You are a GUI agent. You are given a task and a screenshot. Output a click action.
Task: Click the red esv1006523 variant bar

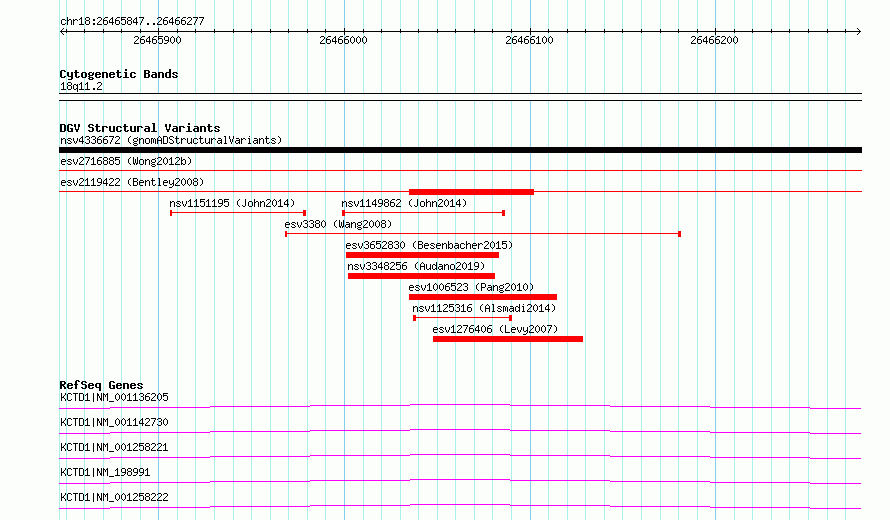(483, 297)
